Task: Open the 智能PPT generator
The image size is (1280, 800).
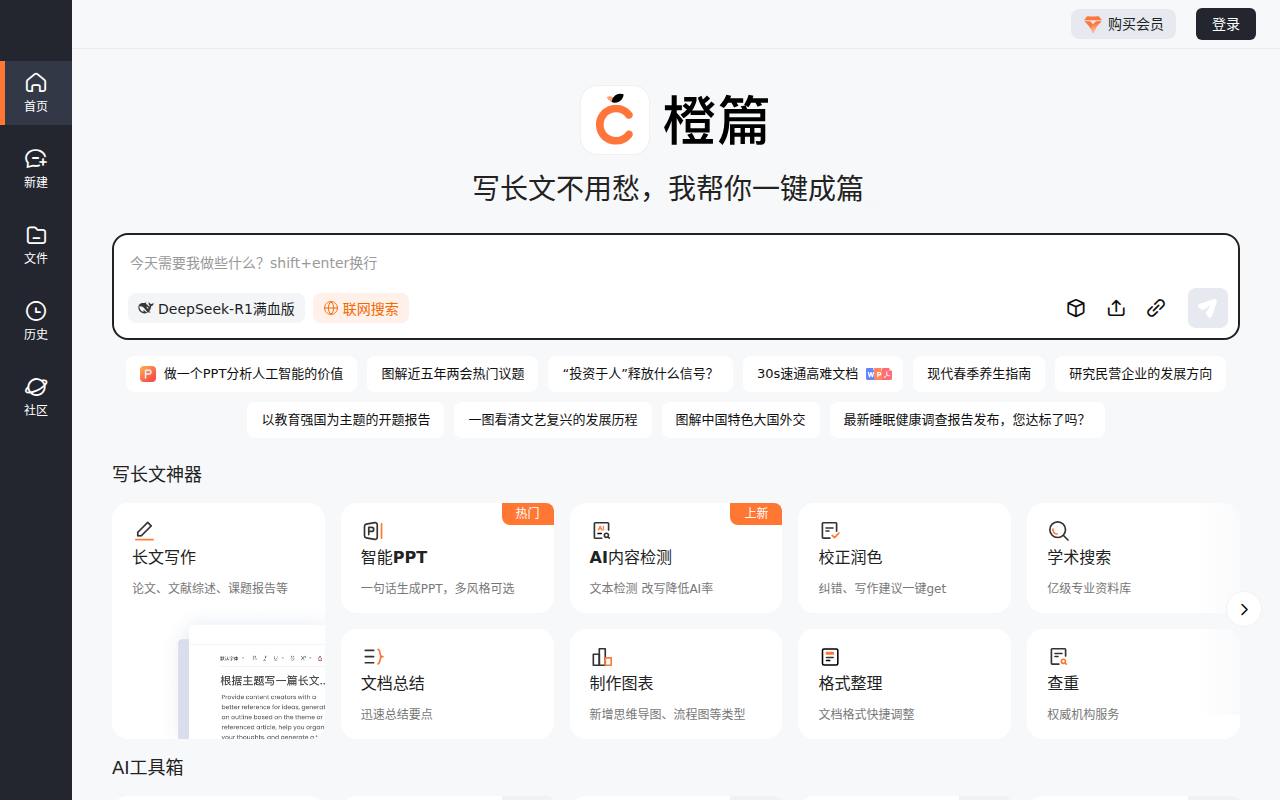Action: click(x=447, y=557)
